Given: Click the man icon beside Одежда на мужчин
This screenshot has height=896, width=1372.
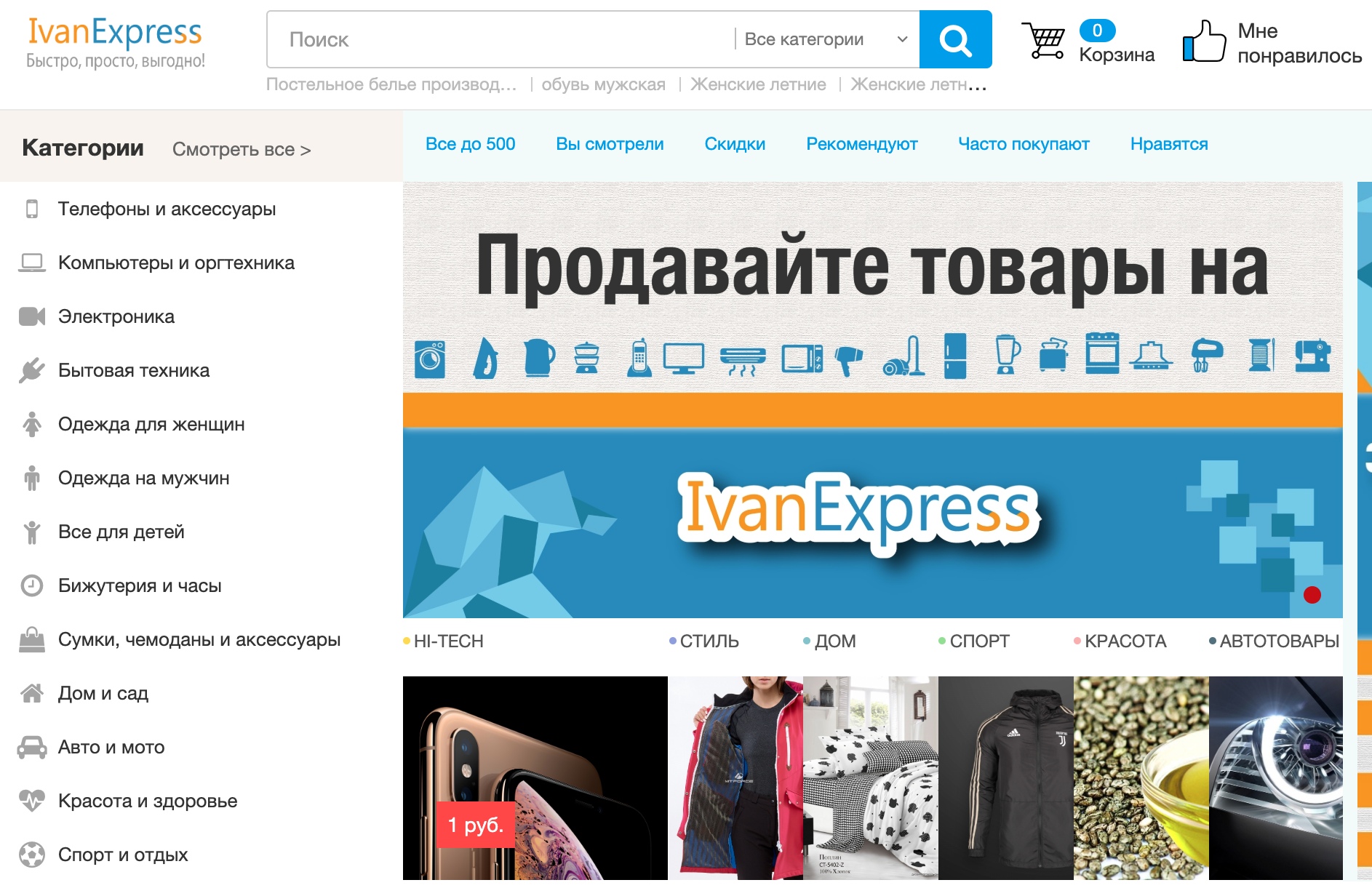Looking at the screenshot, I should [x=32, y=478].
